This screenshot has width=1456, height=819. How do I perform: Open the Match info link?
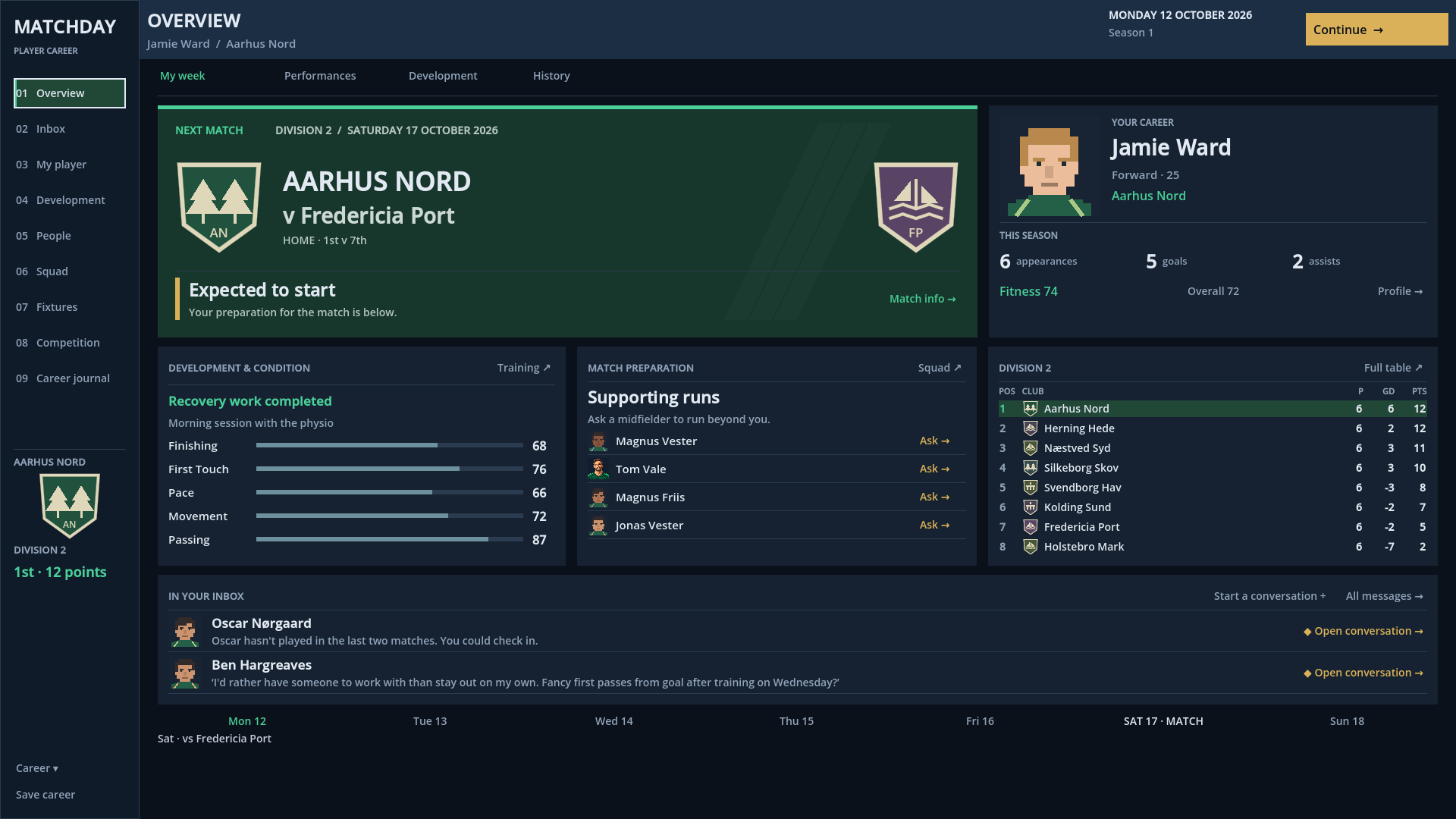tap(922, 299)
